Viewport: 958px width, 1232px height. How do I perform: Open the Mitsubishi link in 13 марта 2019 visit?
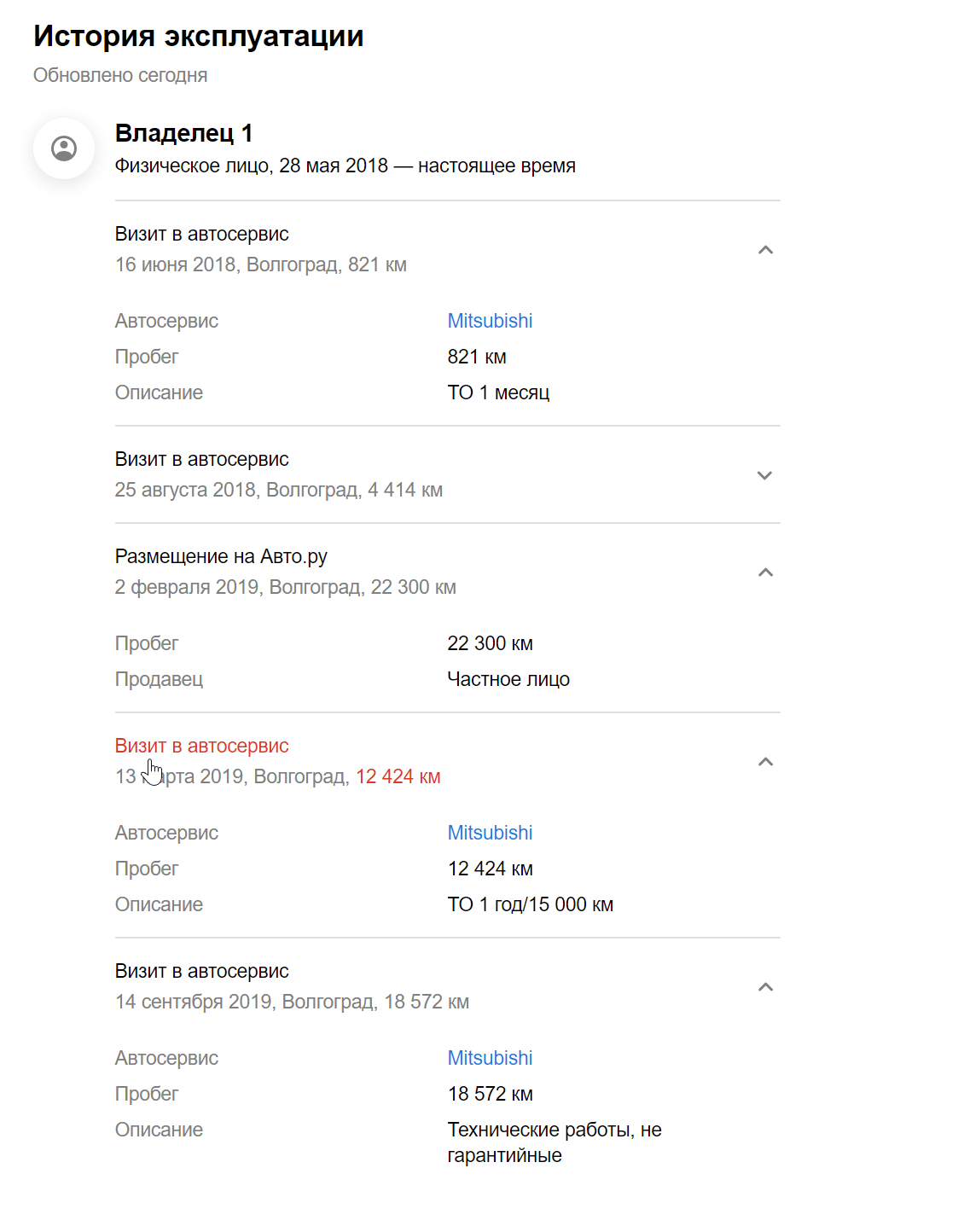(490, 833)
